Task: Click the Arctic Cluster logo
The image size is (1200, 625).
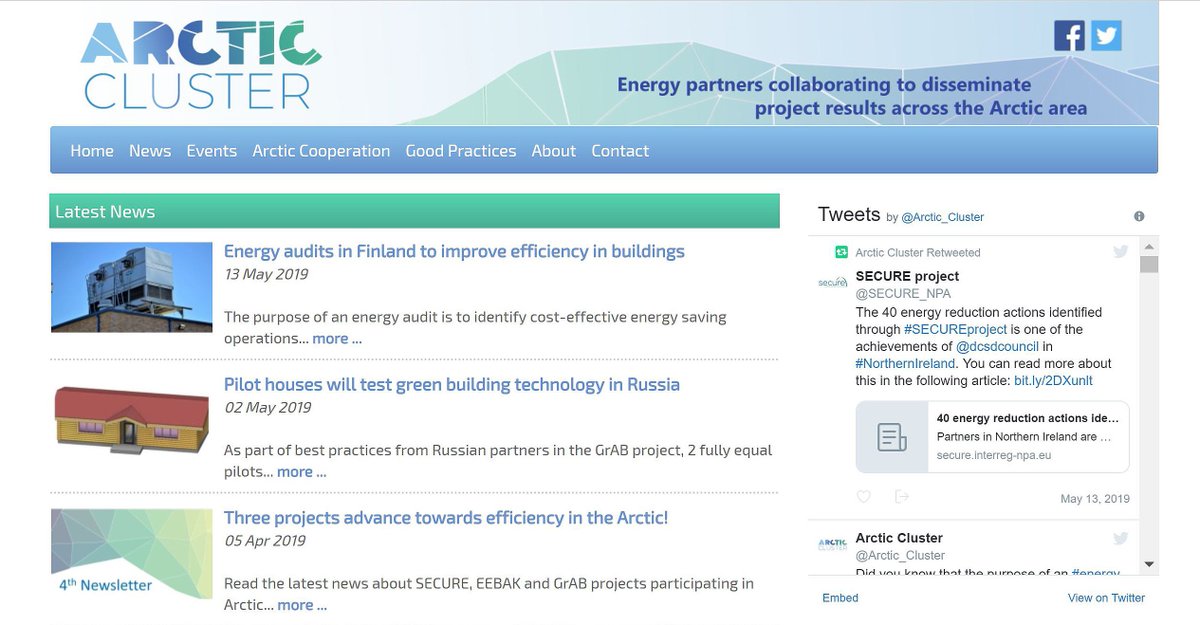Action: point(201,64)
